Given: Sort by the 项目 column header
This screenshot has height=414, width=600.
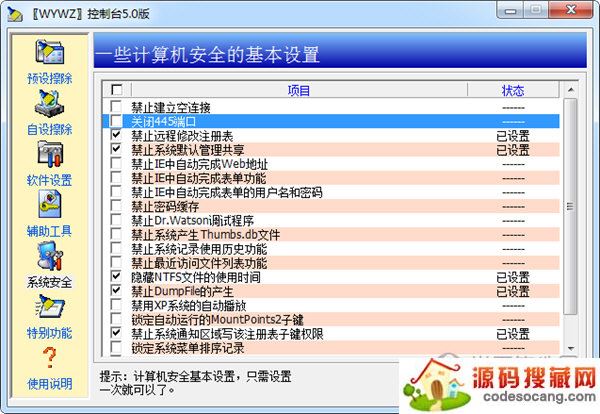Looking at the screenshot, I should 299,90.
